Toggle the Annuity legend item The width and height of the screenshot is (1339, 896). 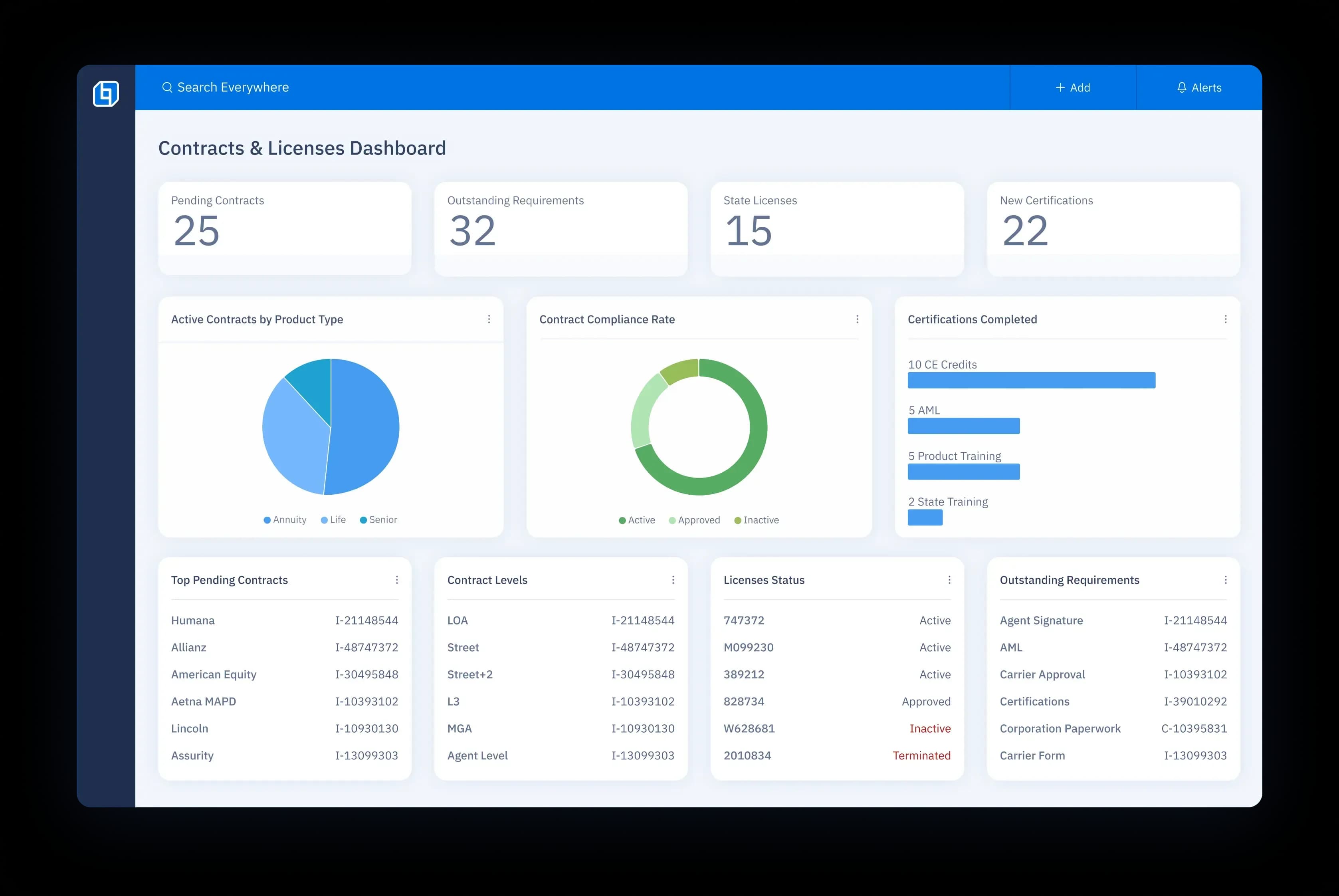click(285, 519)
